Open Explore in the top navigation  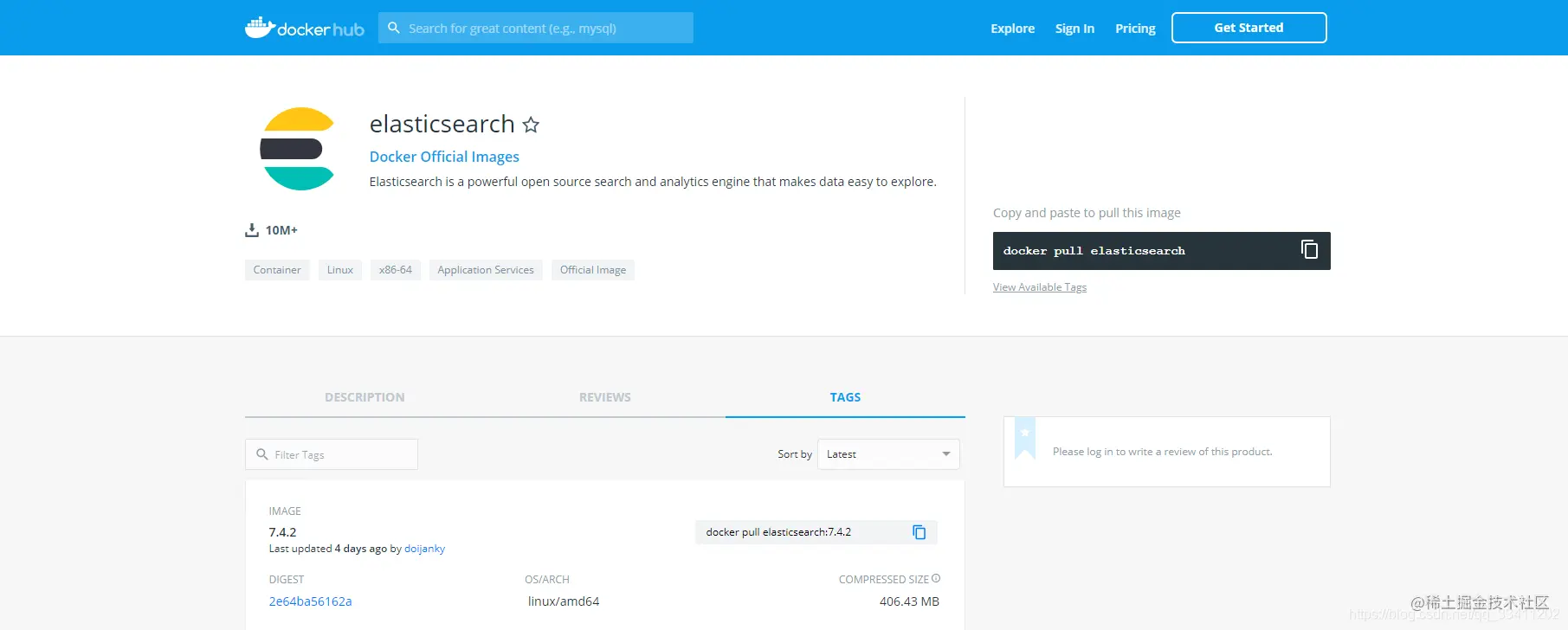1013,29
